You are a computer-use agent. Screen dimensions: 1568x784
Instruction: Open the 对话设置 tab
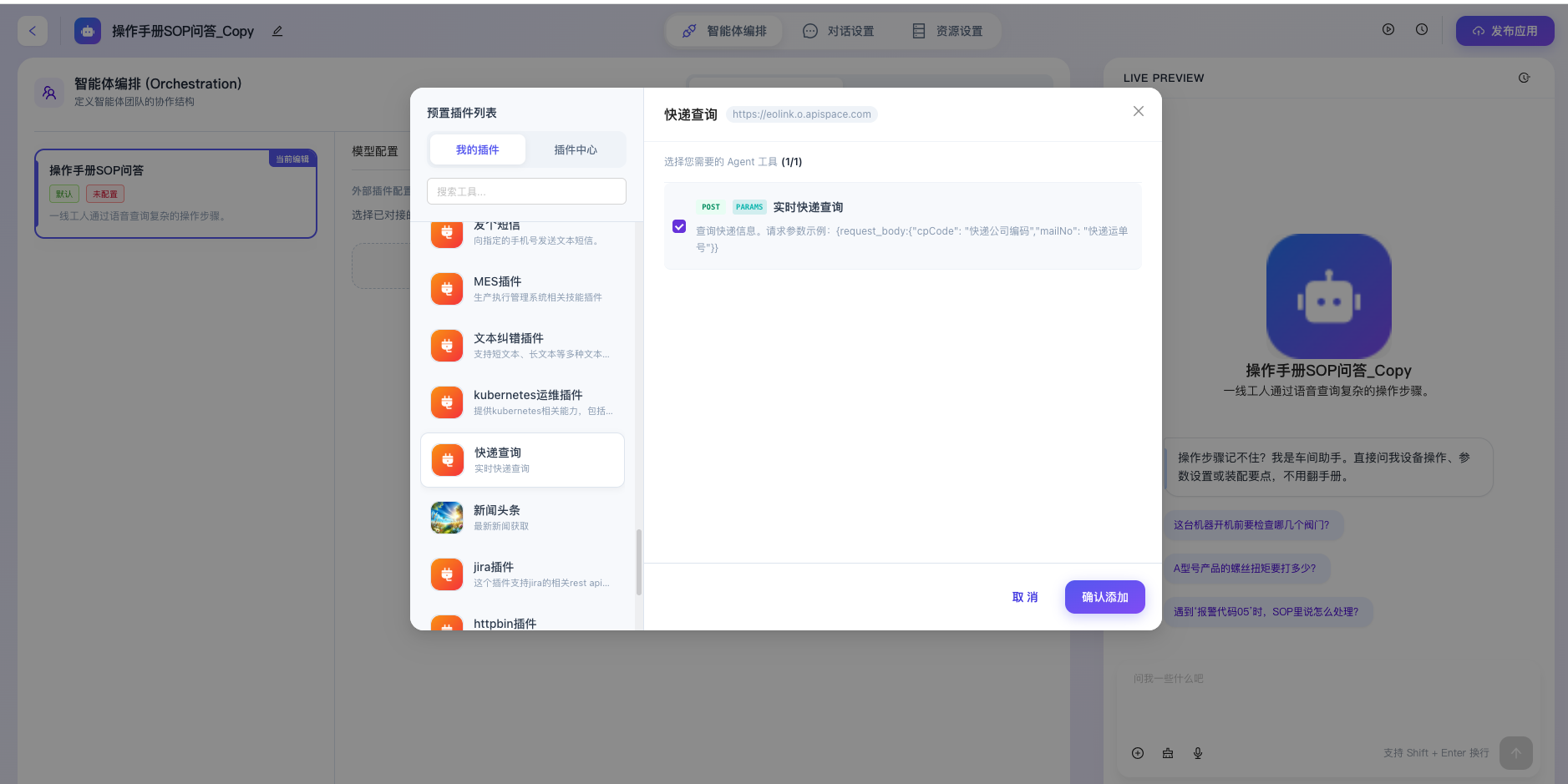838,31
